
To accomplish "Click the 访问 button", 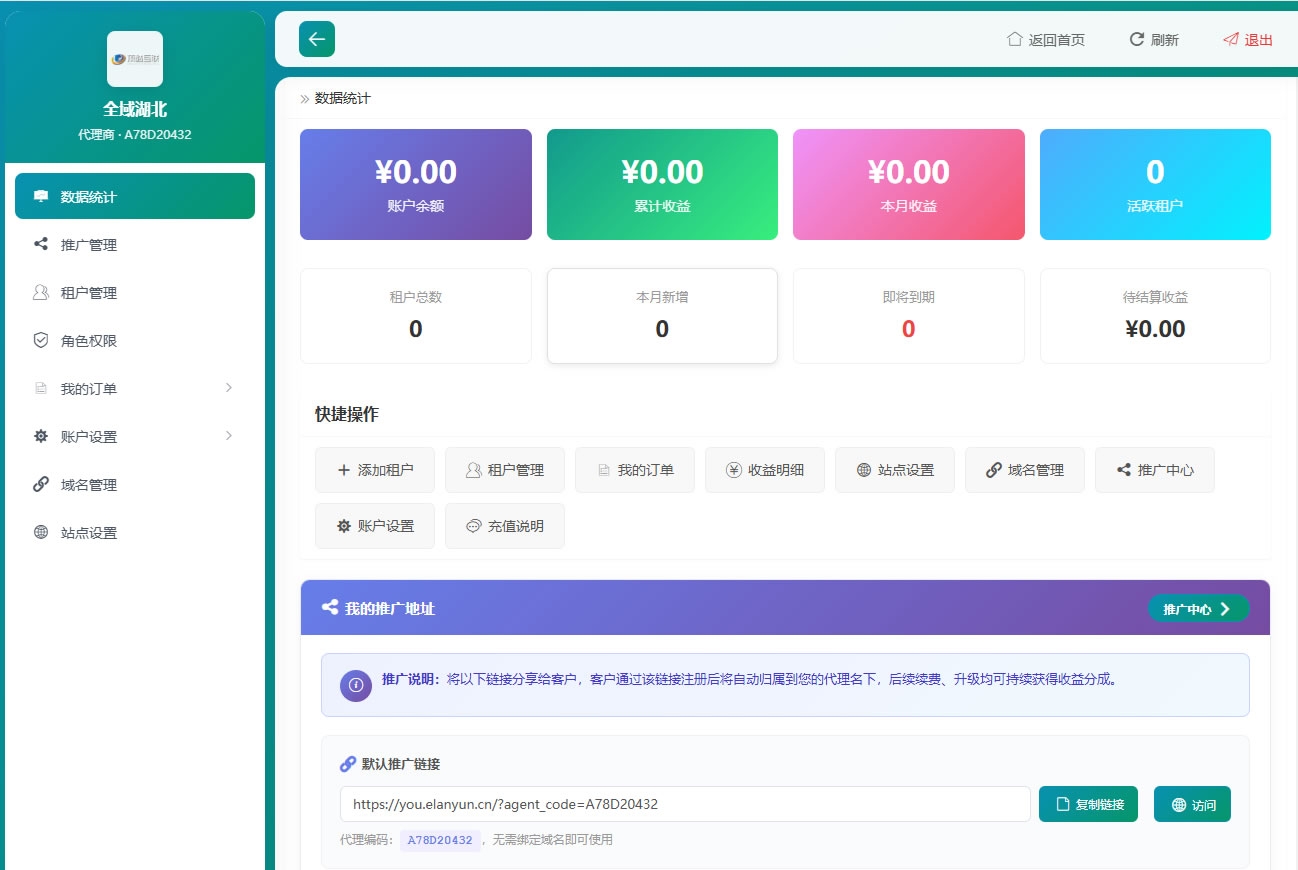I will click(x=1192, y=804).
